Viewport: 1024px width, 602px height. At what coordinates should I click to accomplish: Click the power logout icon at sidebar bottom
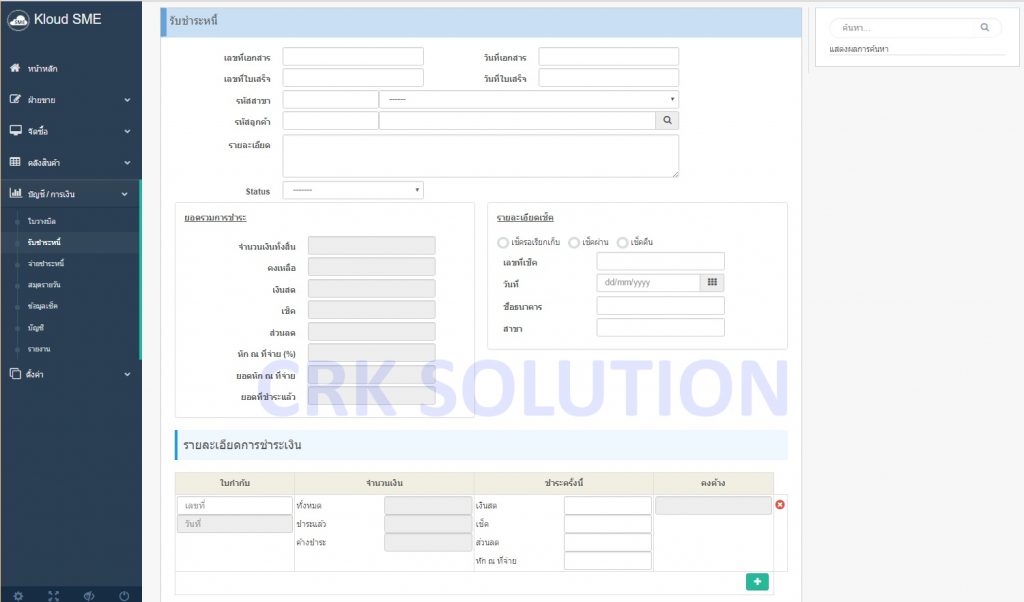point(122,594)
